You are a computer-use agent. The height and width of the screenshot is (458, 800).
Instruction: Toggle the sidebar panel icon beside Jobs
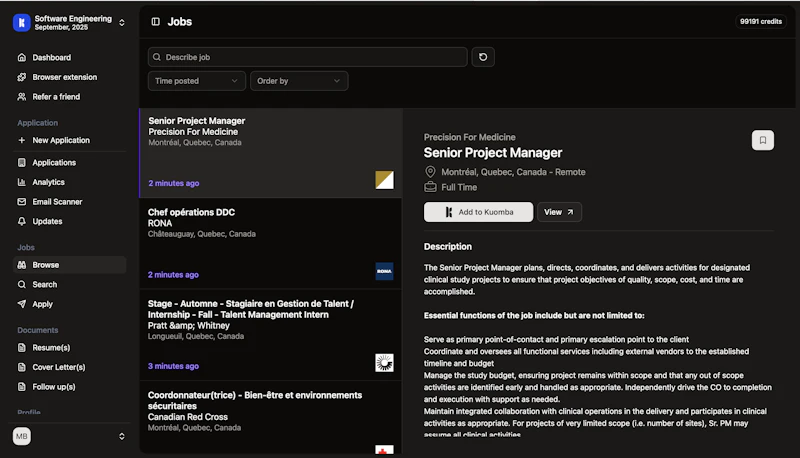156,21
